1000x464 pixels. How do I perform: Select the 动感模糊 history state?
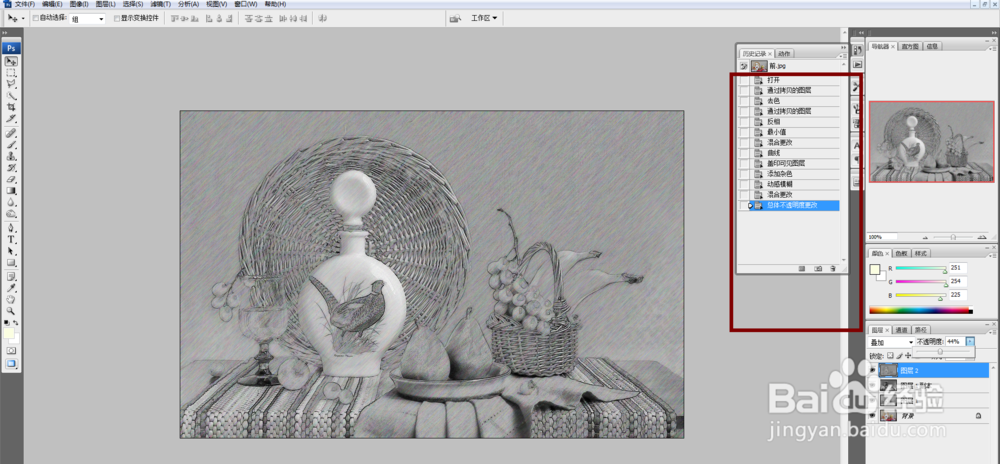(x=795, y=184)
